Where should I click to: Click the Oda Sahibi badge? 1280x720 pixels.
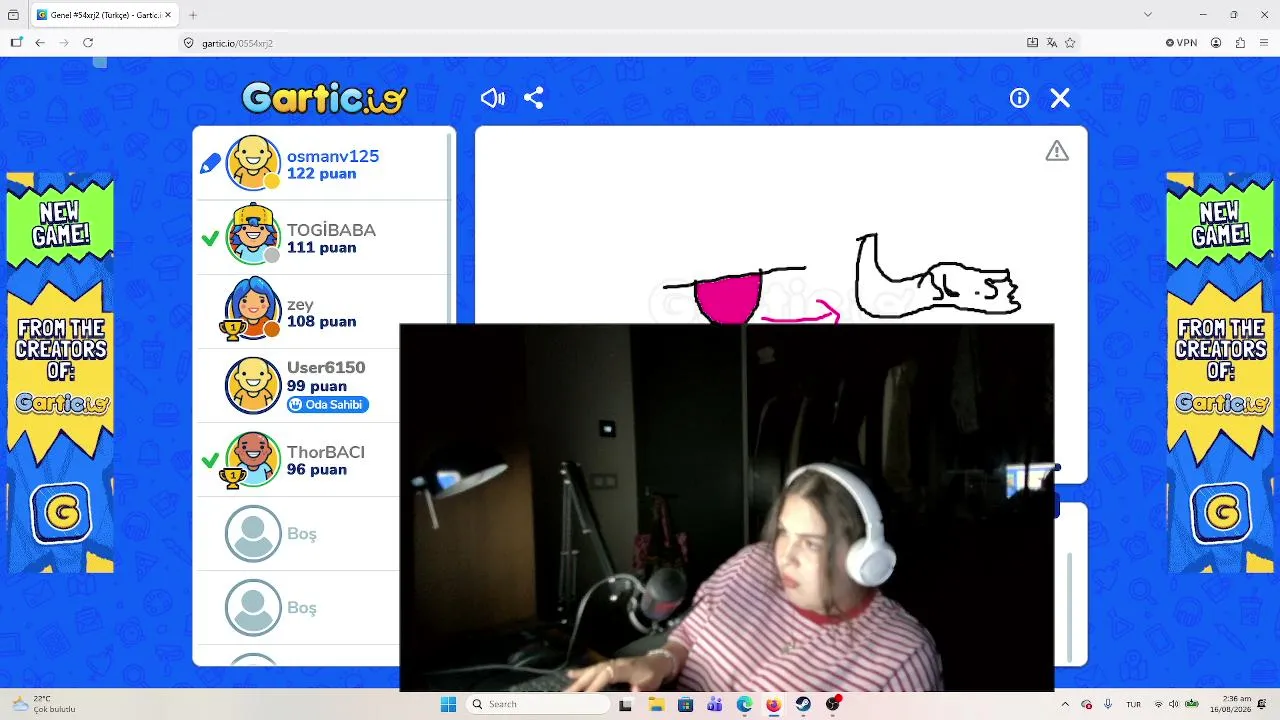pos(328,405)
